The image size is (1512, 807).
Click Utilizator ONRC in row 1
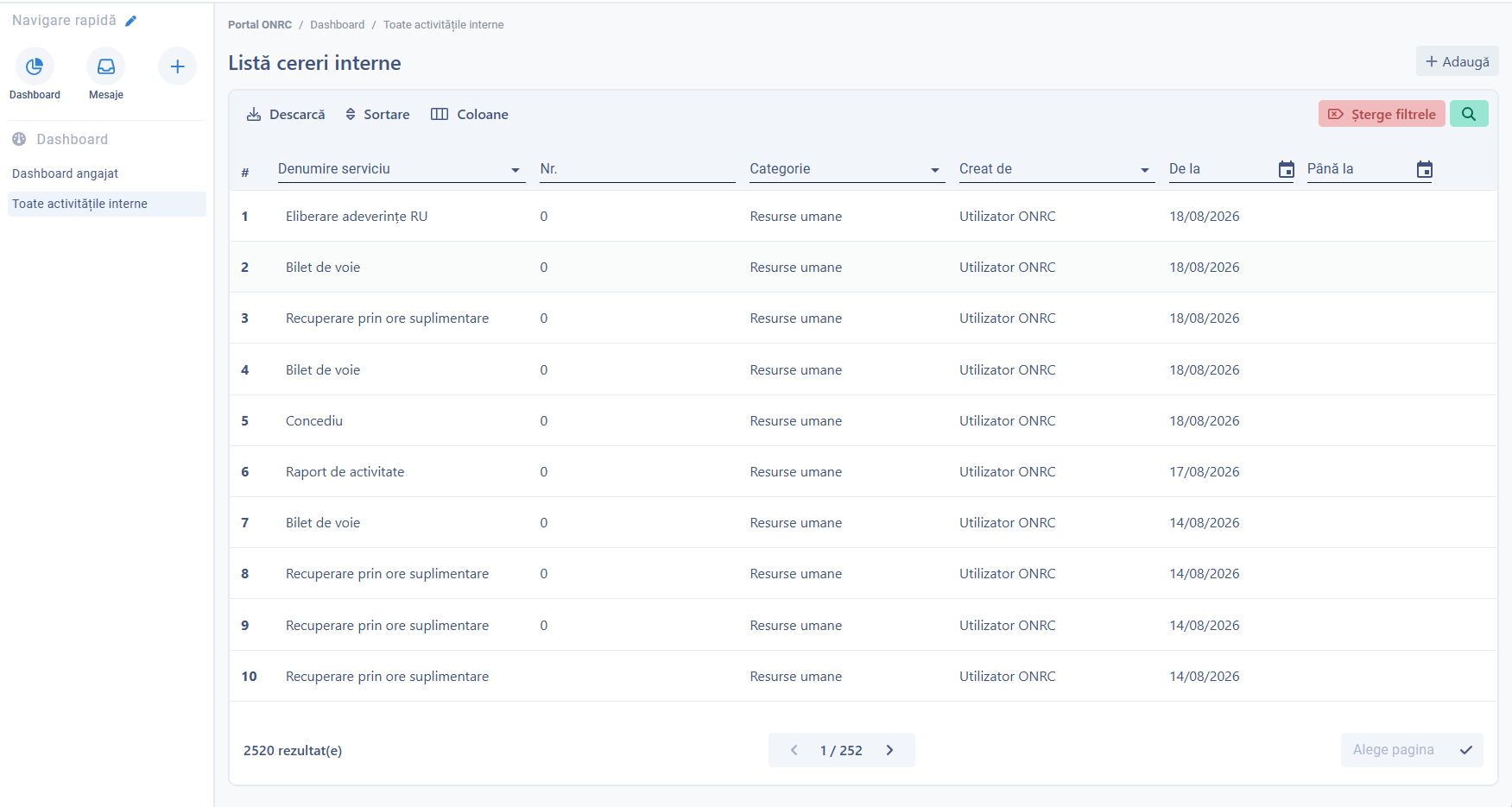click(1008, 217)
